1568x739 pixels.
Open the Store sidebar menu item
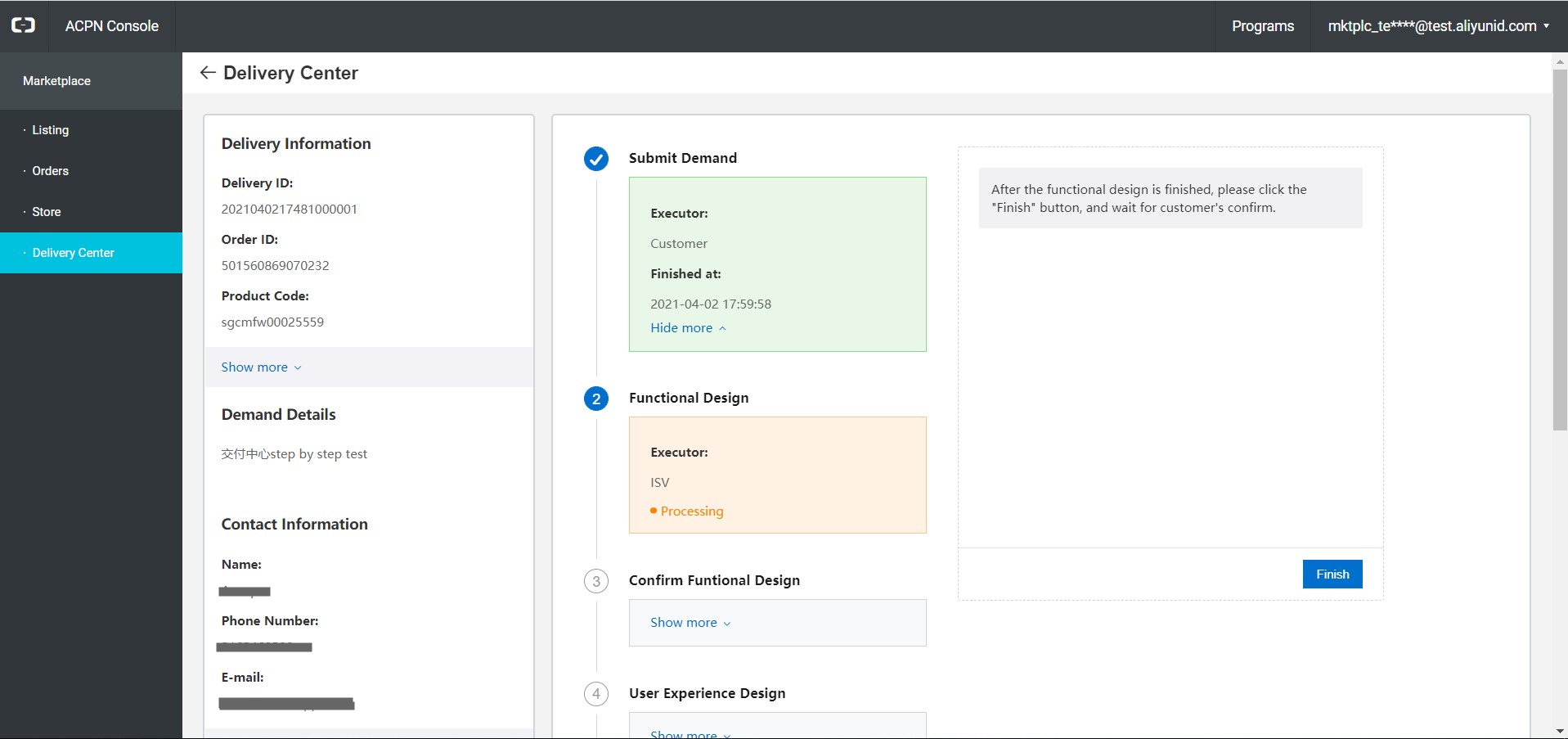[47, 212]
